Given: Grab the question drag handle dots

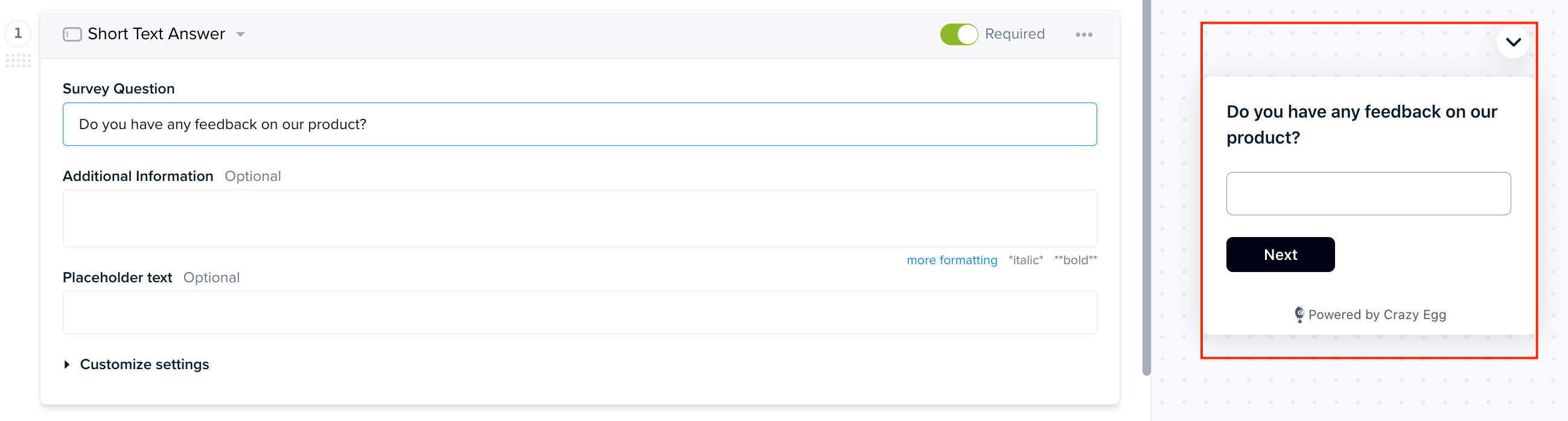Looking at the screenshot, I should (x=18, y=60).
